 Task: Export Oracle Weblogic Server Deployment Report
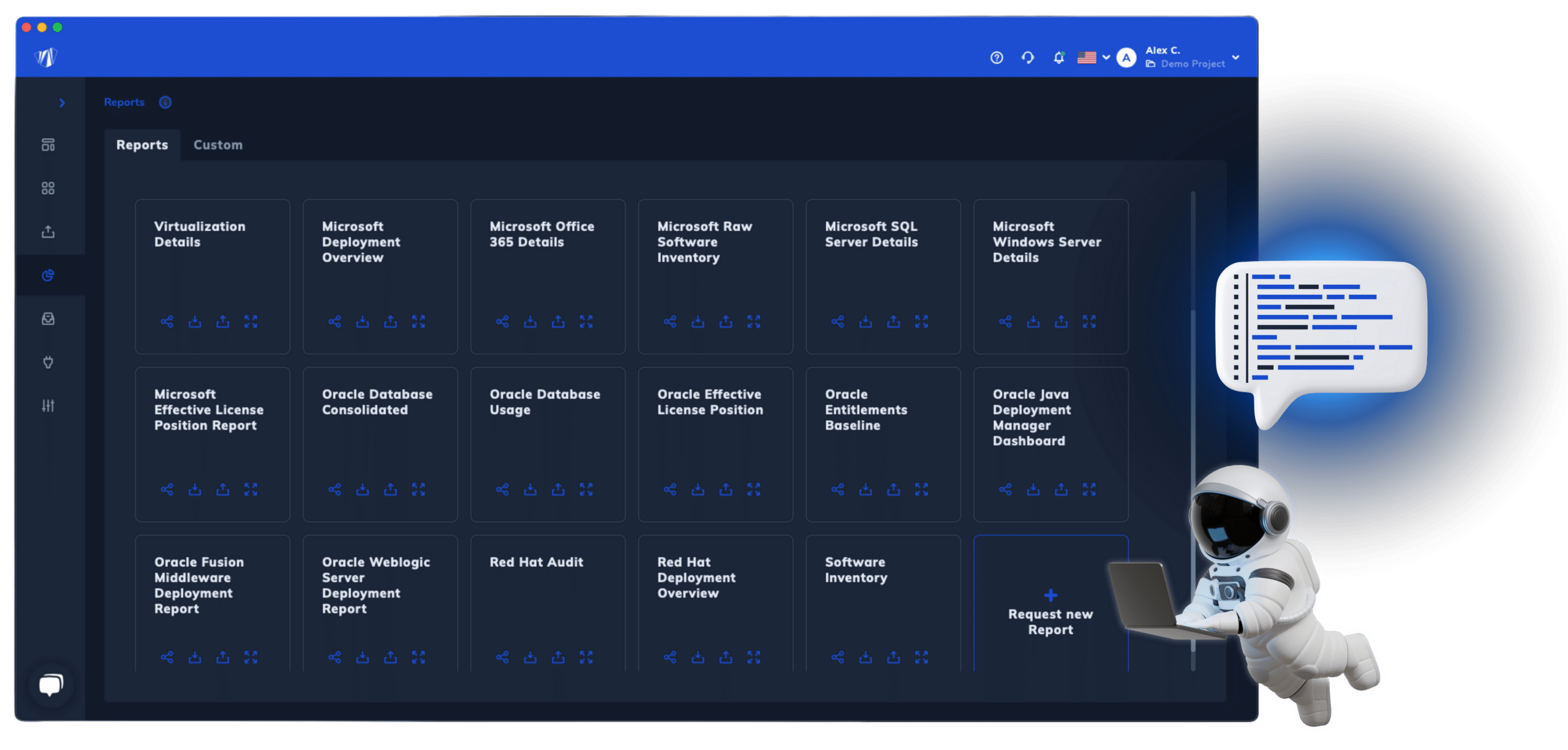(x=390, y=657)
